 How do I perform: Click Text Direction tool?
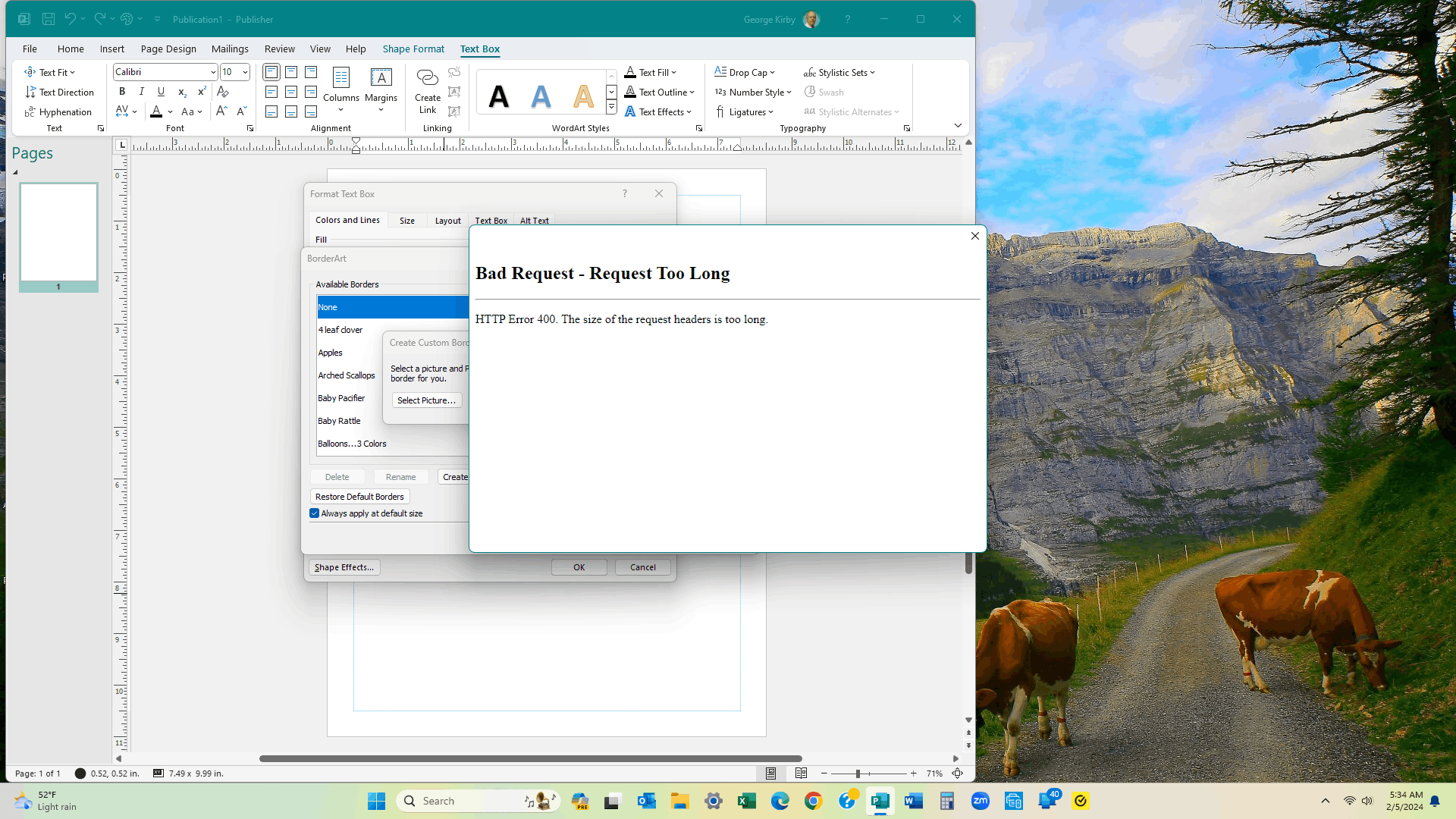pos(59,92)
